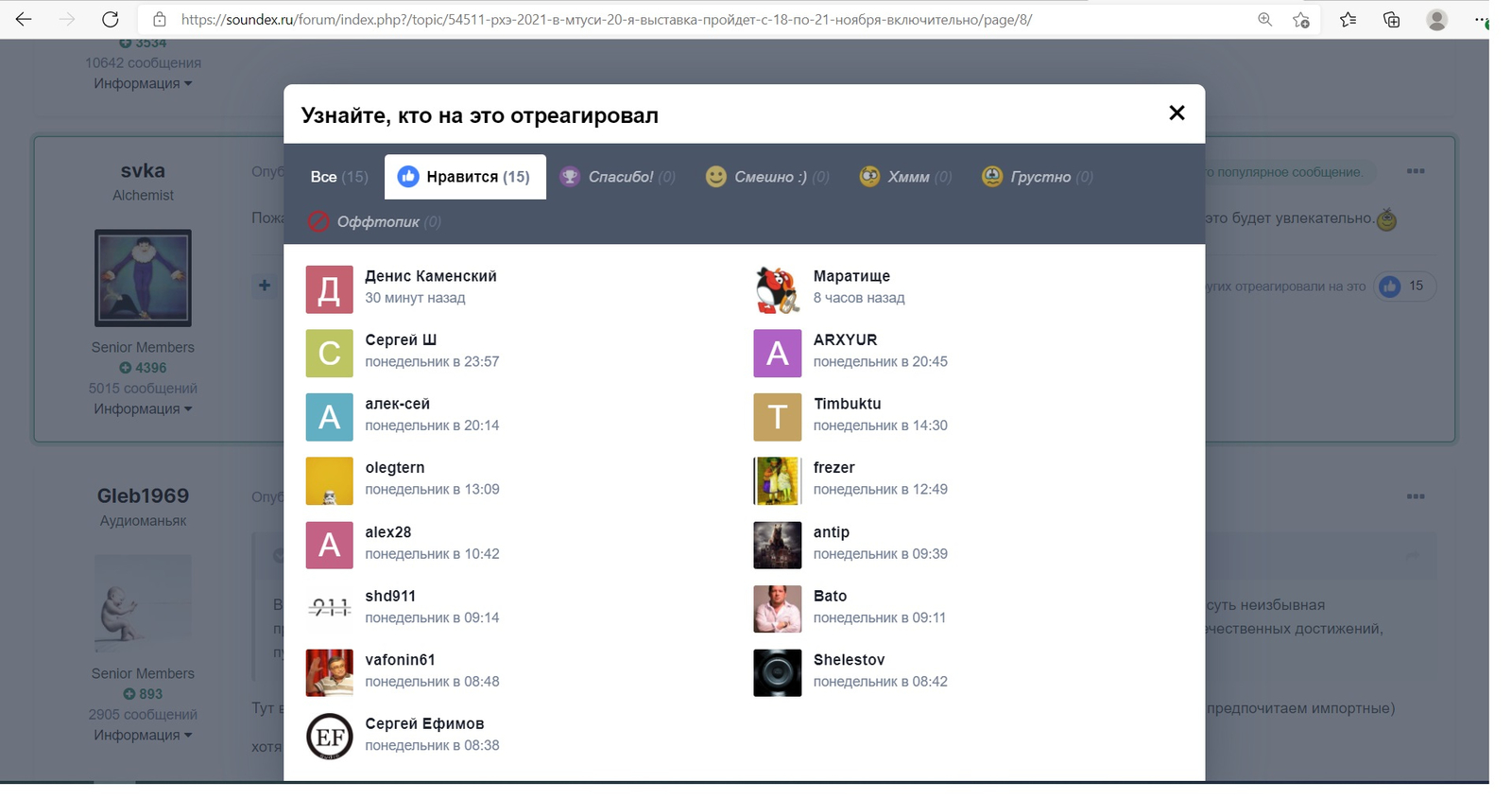The width and height of the screenshot is (1512, 799).
Task: Open the browser zoom magnifier icon
Action: pos(1264,19)
